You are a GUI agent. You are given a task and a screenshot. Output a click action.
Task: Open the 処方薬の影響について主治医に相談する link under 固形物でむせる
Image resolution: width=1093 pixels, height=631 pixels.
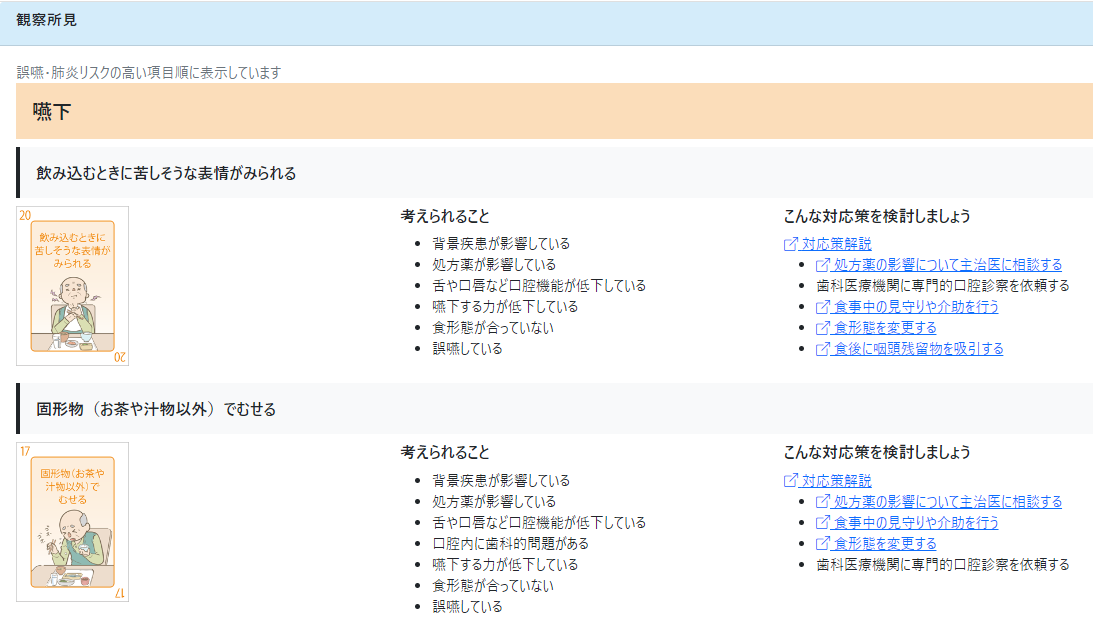tap(947, 502)
